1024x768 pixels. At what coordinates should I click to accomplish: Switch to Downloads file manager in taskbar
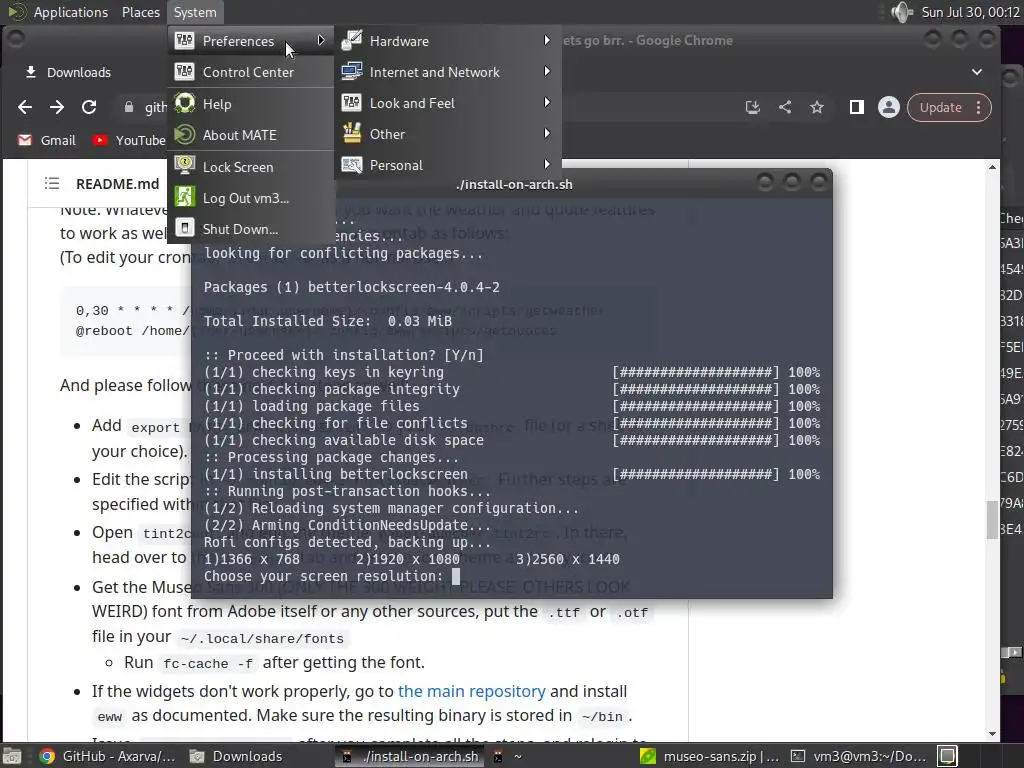tap(236, 756)
